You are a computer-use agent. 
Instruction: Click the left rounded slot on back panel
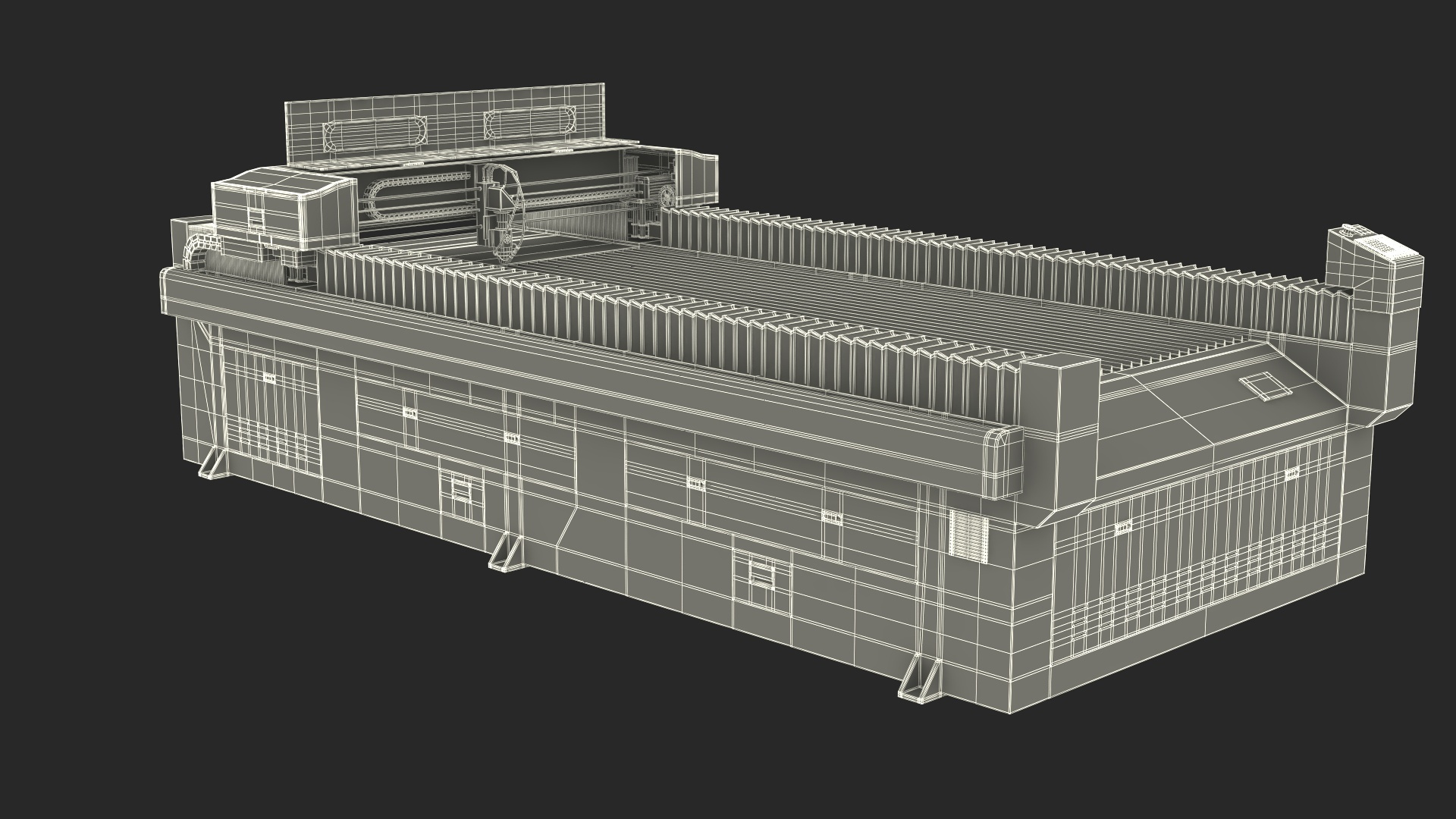[x=375, y=135]
